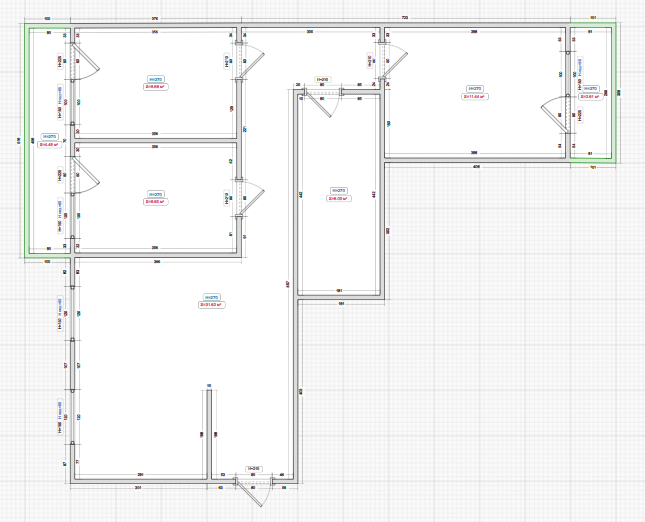Select the hallway door into the upper-right room
Viewport: 645px width, 522px height.
click(394, 61)
